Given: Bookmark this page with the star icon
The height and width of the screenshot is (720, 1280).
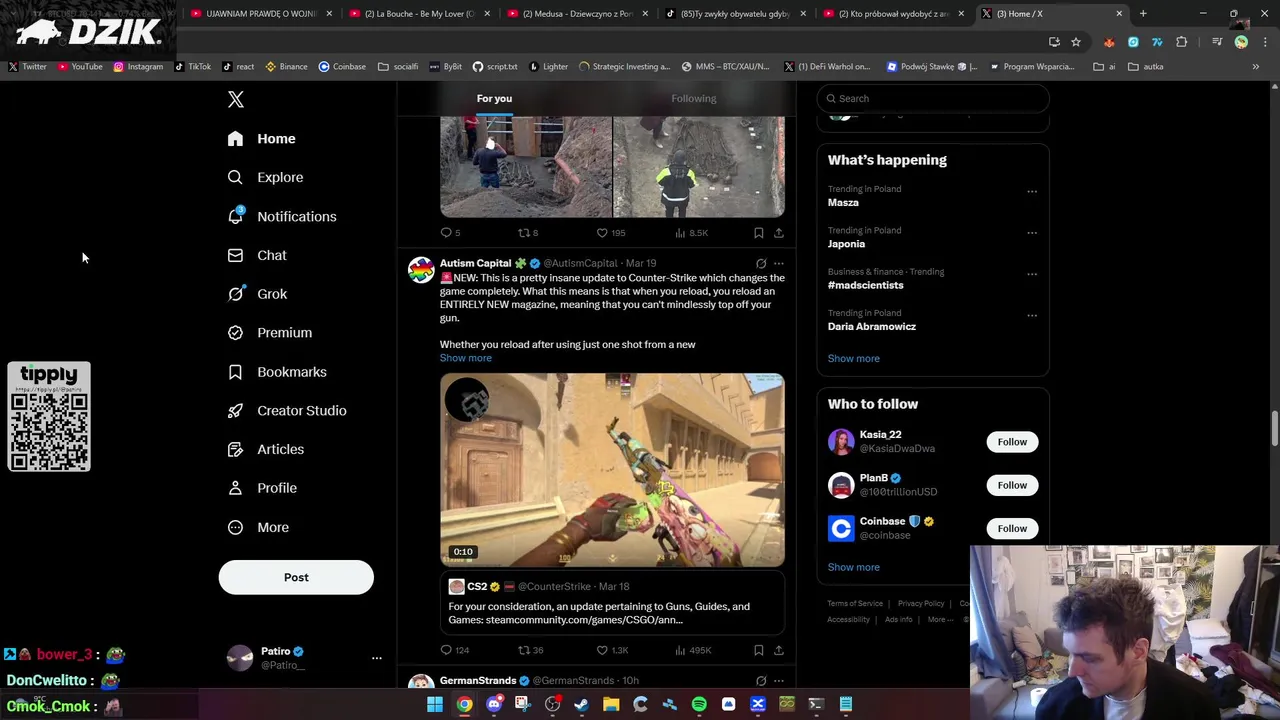Looking at the screenshot, I should [x=1076, y=42].
